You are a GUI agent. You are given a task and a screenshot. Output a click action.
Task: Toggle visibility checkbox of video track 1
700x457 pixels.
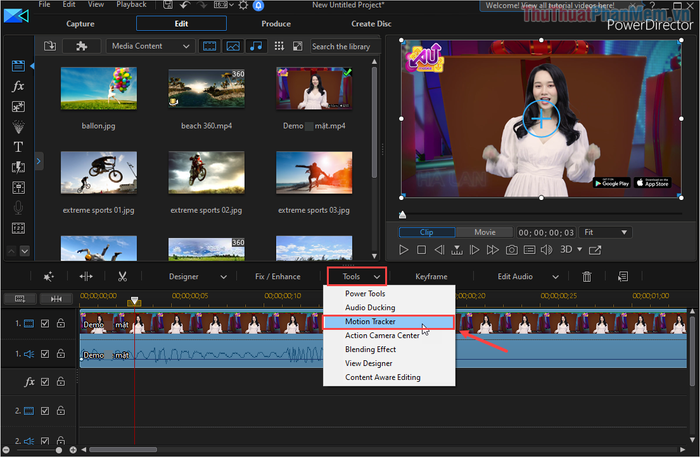[45, 323]
